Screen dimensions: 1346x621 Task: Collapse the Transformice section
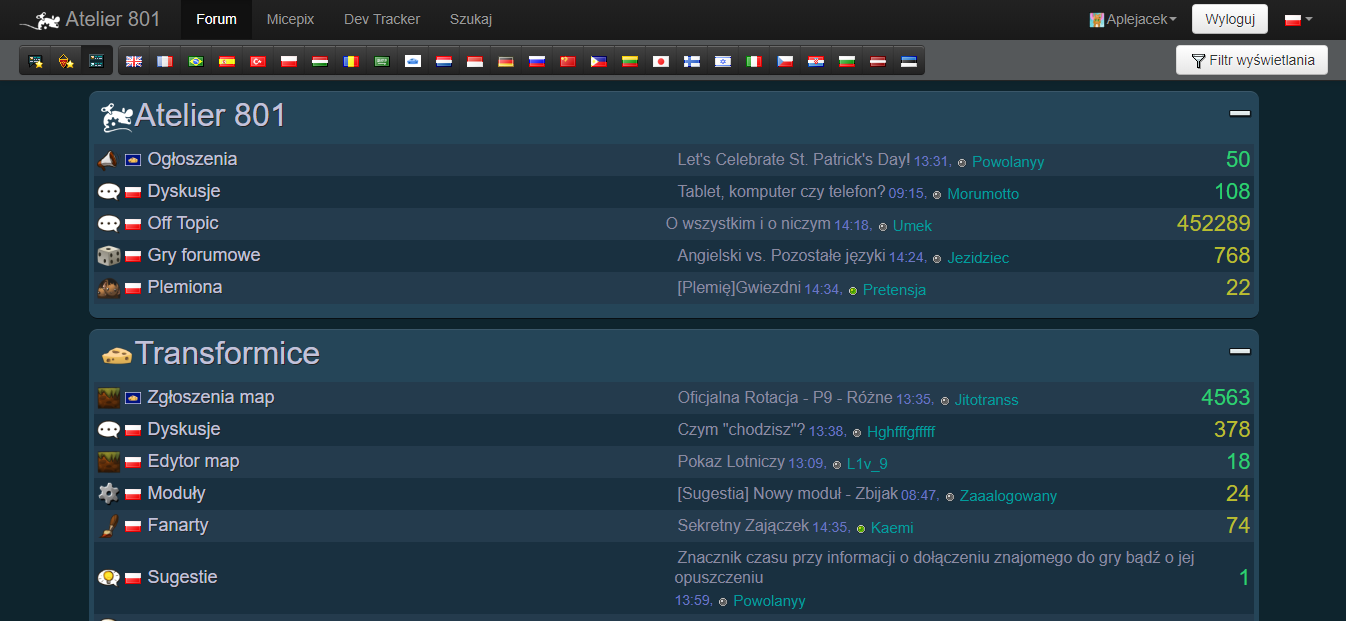pyautogui.click(x=1240, y=352)
